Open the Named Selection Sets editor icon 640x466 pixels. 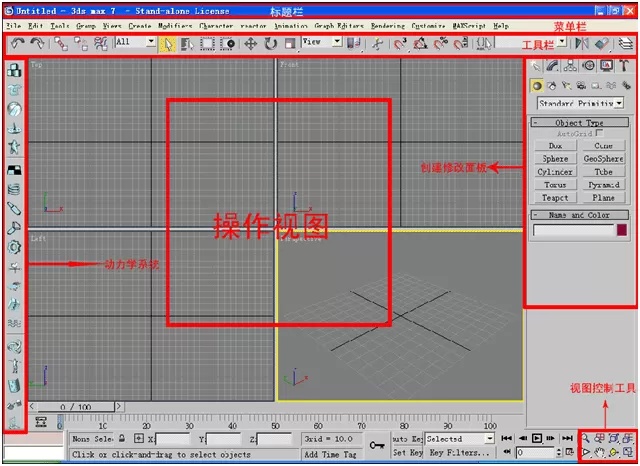coord(484,43)
